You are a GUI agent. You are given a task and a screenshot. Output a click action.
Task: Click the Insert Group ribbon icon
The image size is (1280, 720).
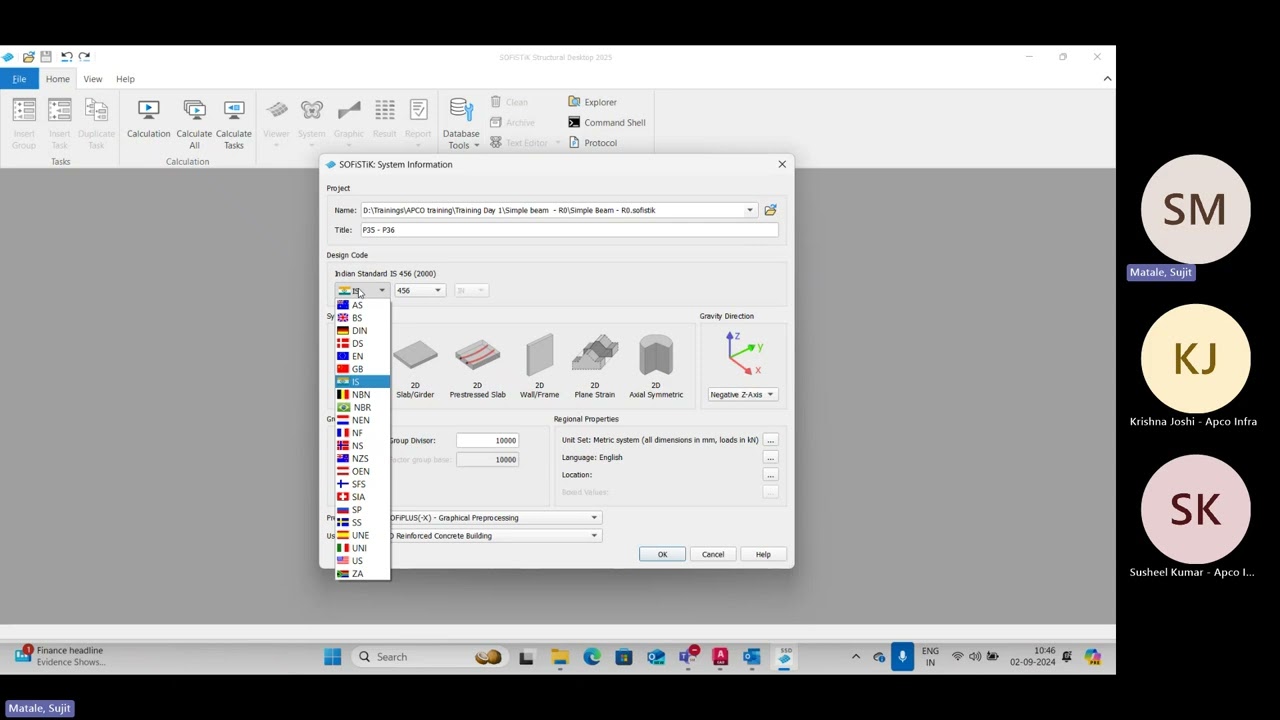[x=24, y=125]
